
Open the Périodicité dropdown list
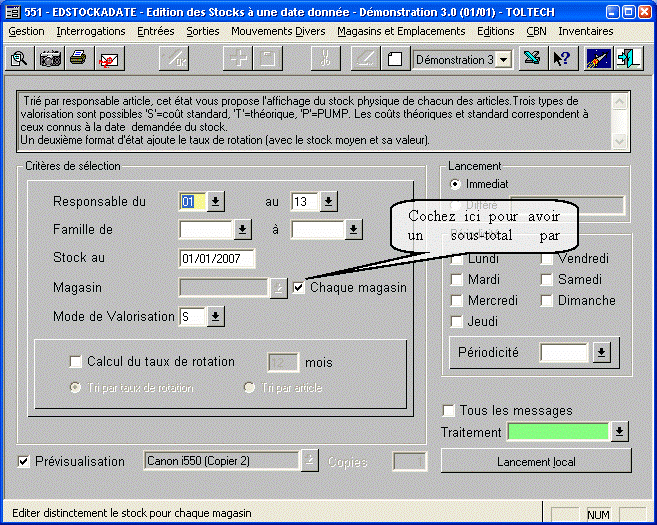coord(600,353)
